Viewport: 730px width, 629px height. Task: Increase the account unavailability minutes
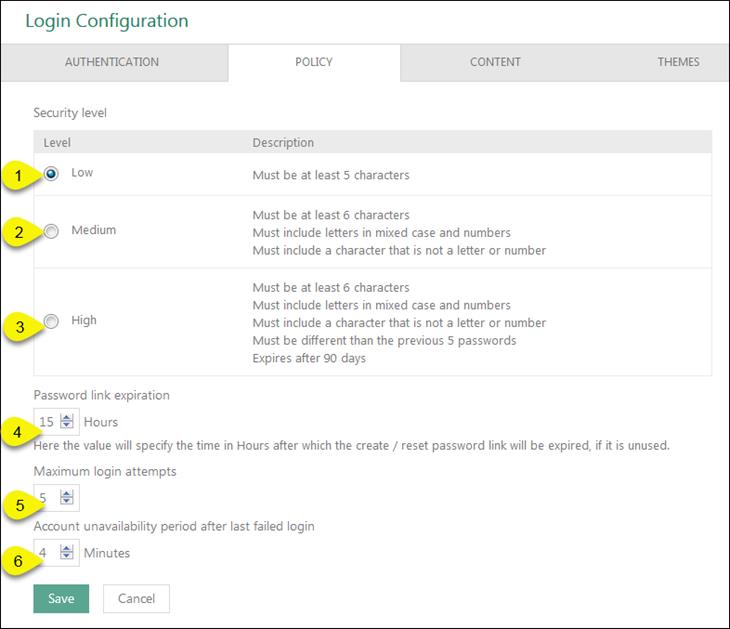(x=67, y=547)
